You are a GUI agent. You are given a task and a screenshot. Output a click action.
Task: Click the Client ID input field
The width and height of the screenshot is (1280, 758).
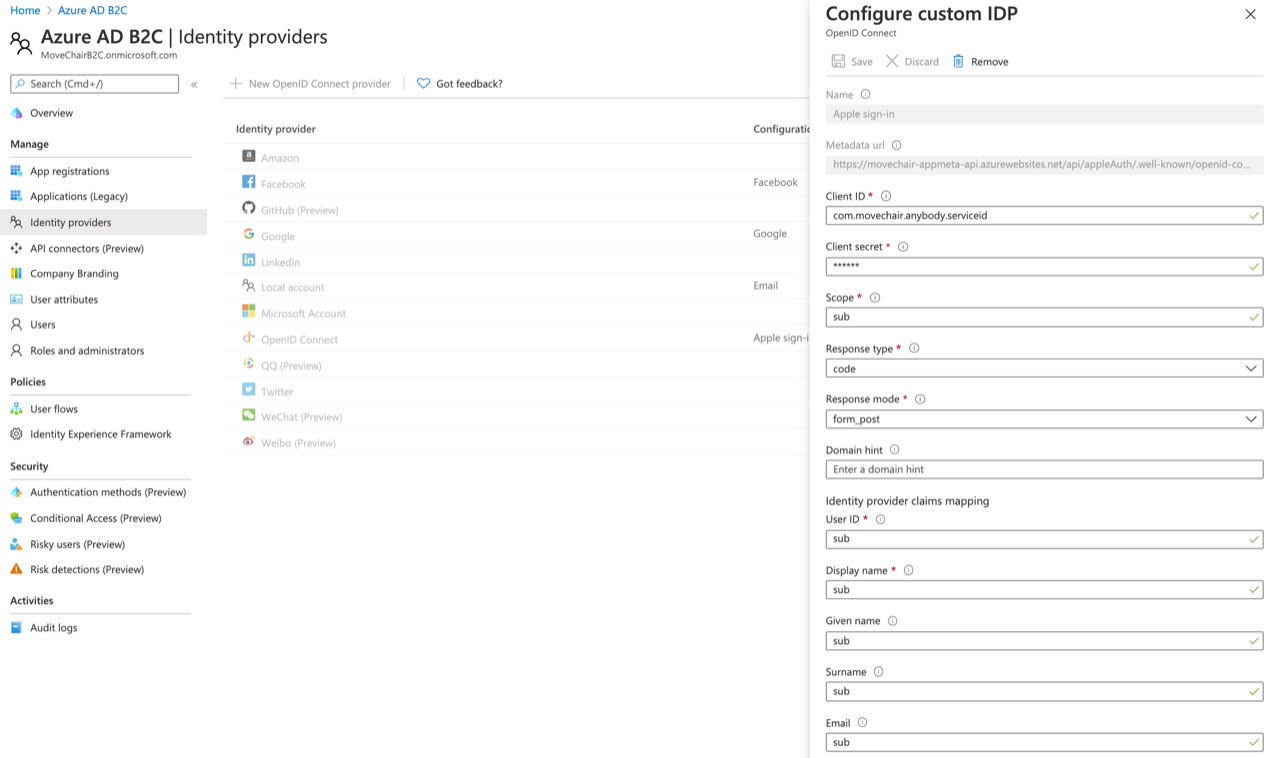pyautogui.click(x=1044, y=215)
